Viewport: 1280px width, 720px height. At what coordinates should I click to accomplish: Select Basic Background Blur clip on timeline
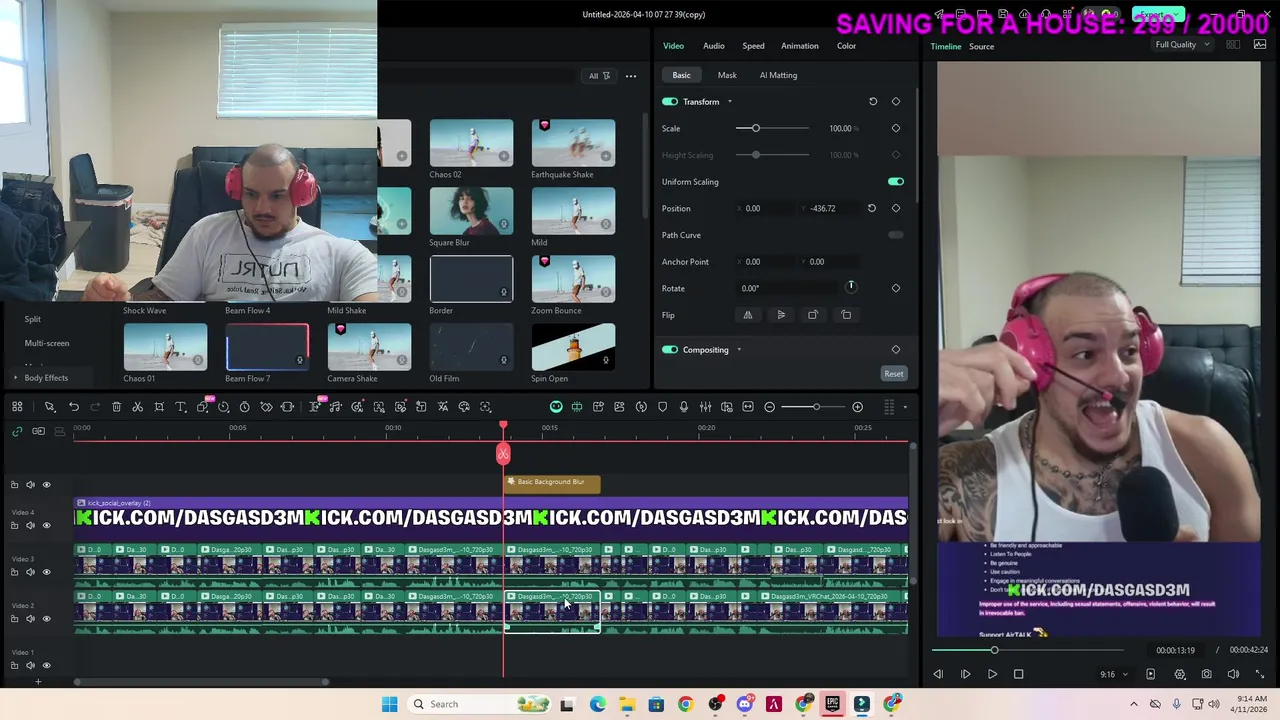[552, 483]
